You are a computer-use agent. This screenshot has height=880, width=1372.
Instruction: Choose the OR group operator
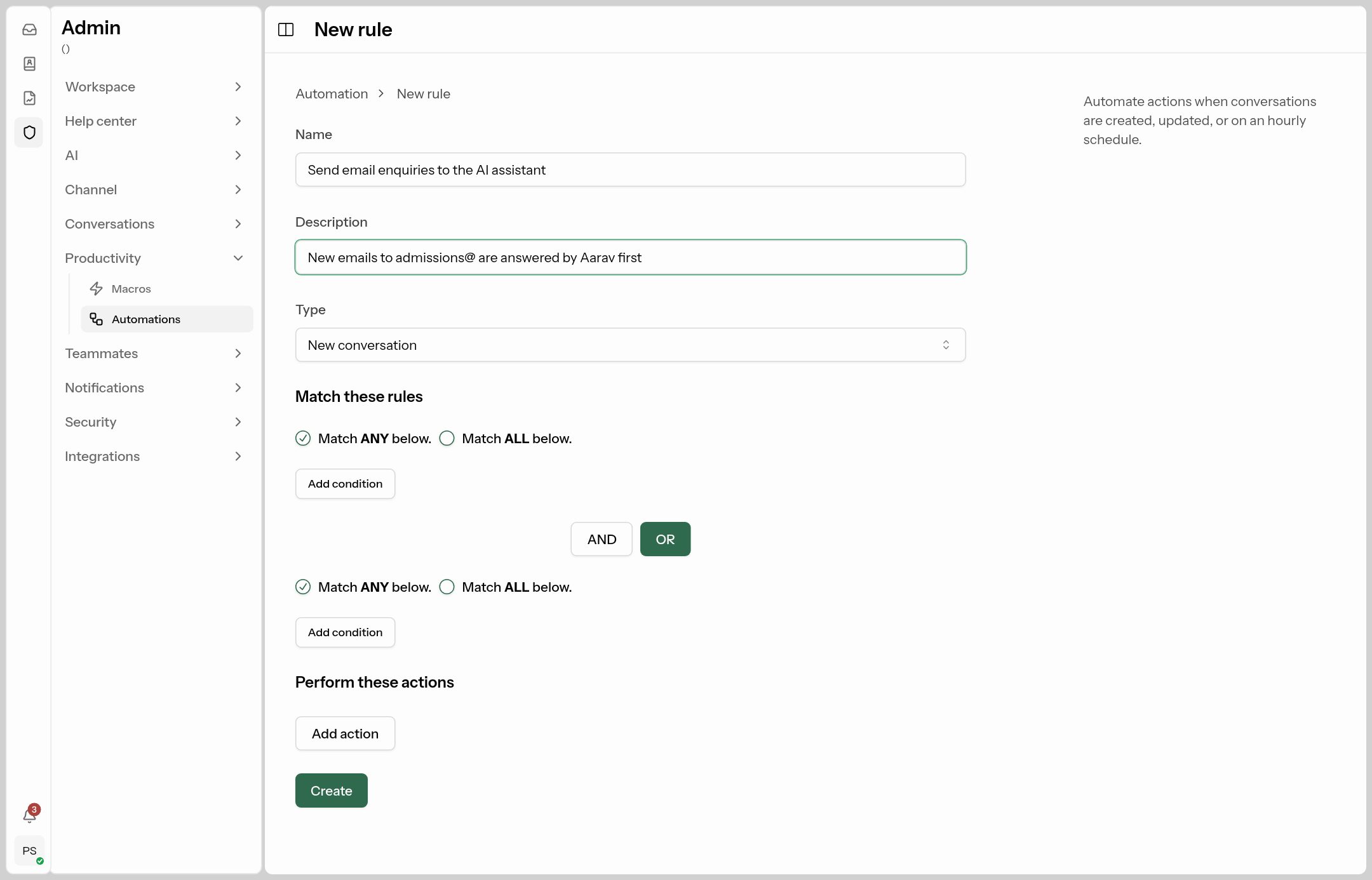click(665, 539)
